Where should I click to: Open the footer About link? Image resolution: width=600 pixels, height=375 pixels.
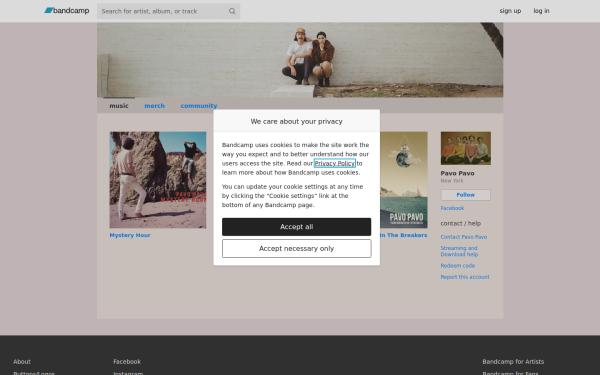click(22, 362)
